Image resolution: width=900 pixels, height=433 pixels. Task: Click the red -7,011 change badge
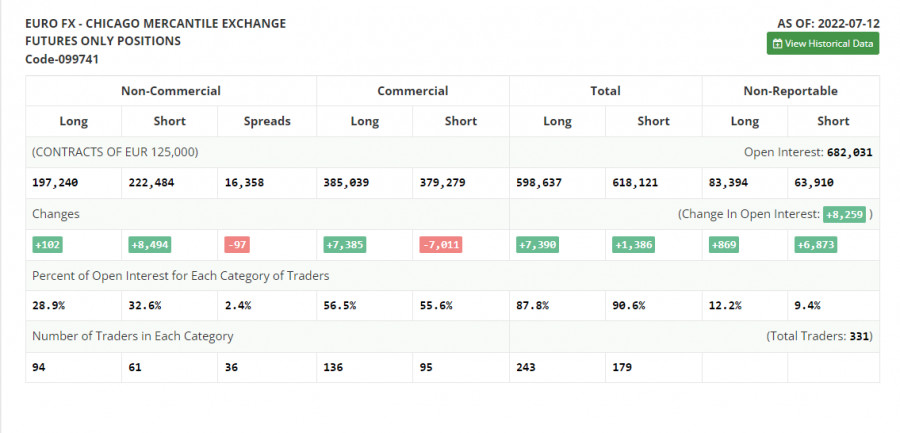(x=441, y=245)
